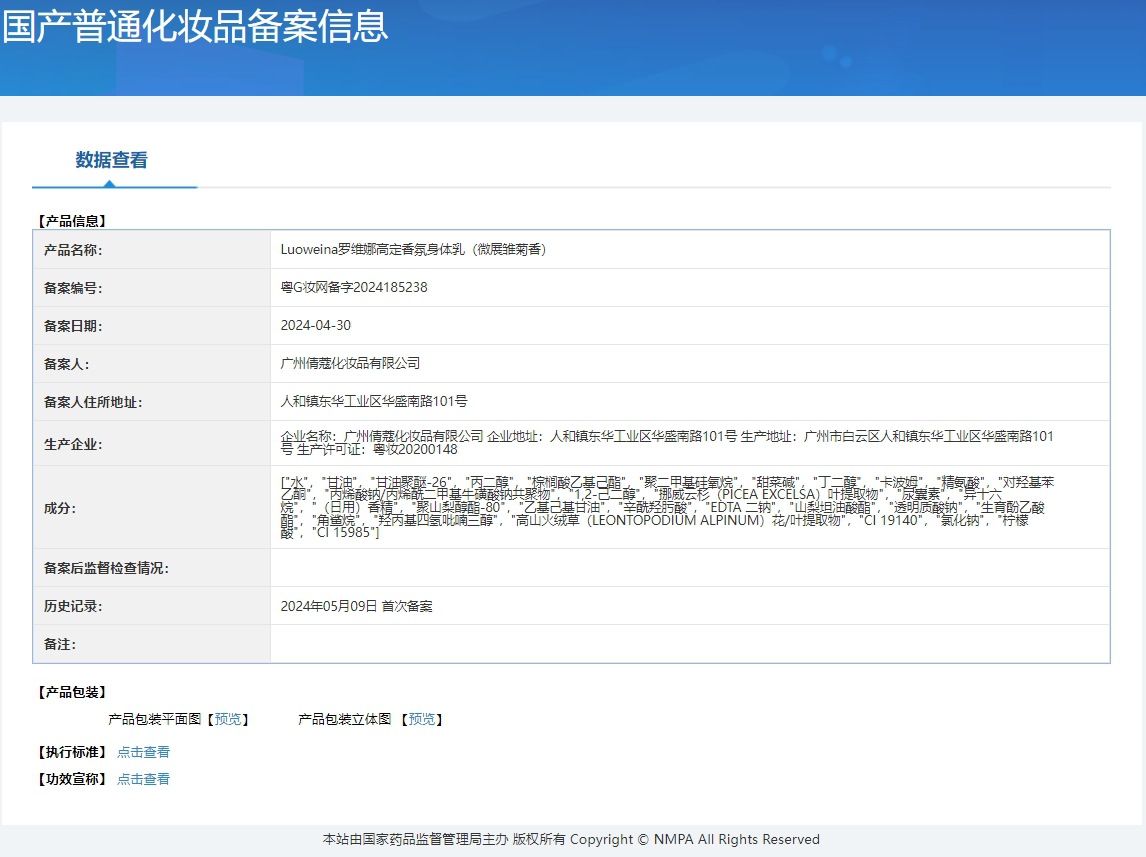Click the 备案人住所地址 label cell
The image size is (1146, 857).
[x=152, y=402]
